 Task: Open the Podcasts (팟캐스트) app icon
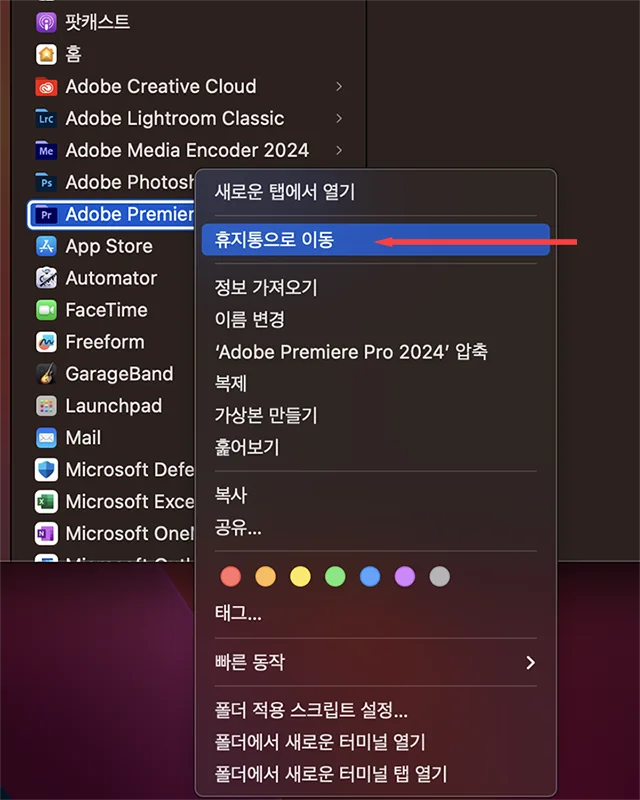pyautogui.click(x=46, y=22)
